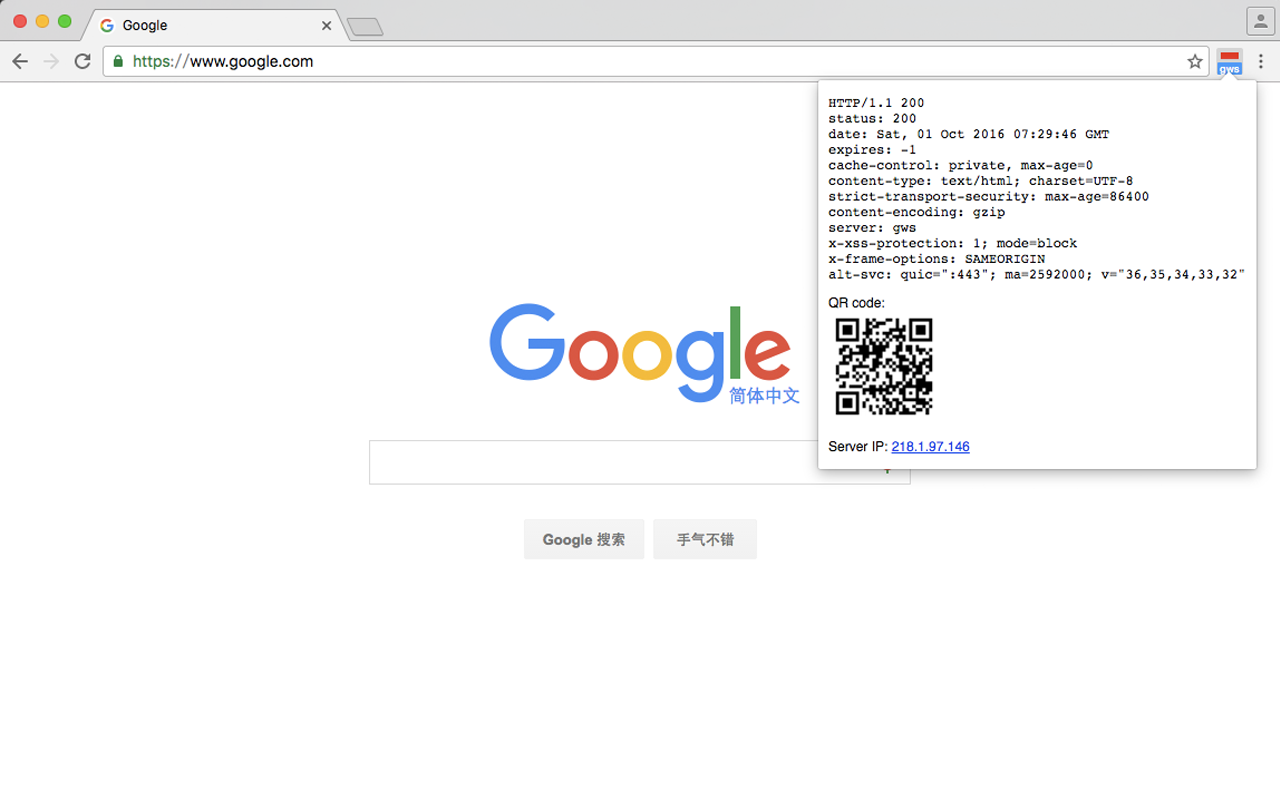Click the 'alt-svc: quic' header line
This screenshot has width=1280, height=800.
pos(1036,274)
